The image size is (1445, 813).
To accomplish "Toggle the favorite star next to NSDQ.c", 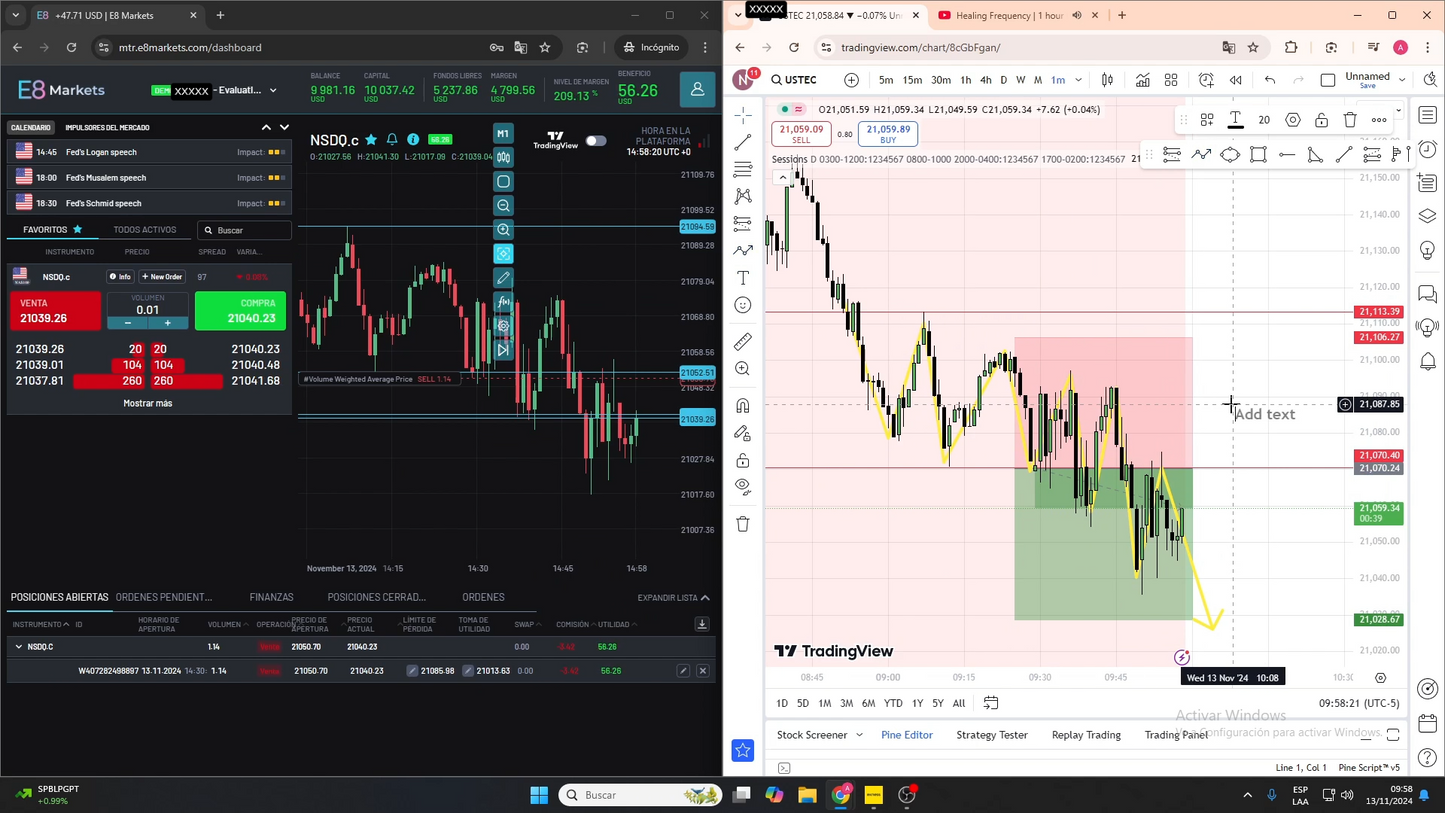I will (370, 140).
